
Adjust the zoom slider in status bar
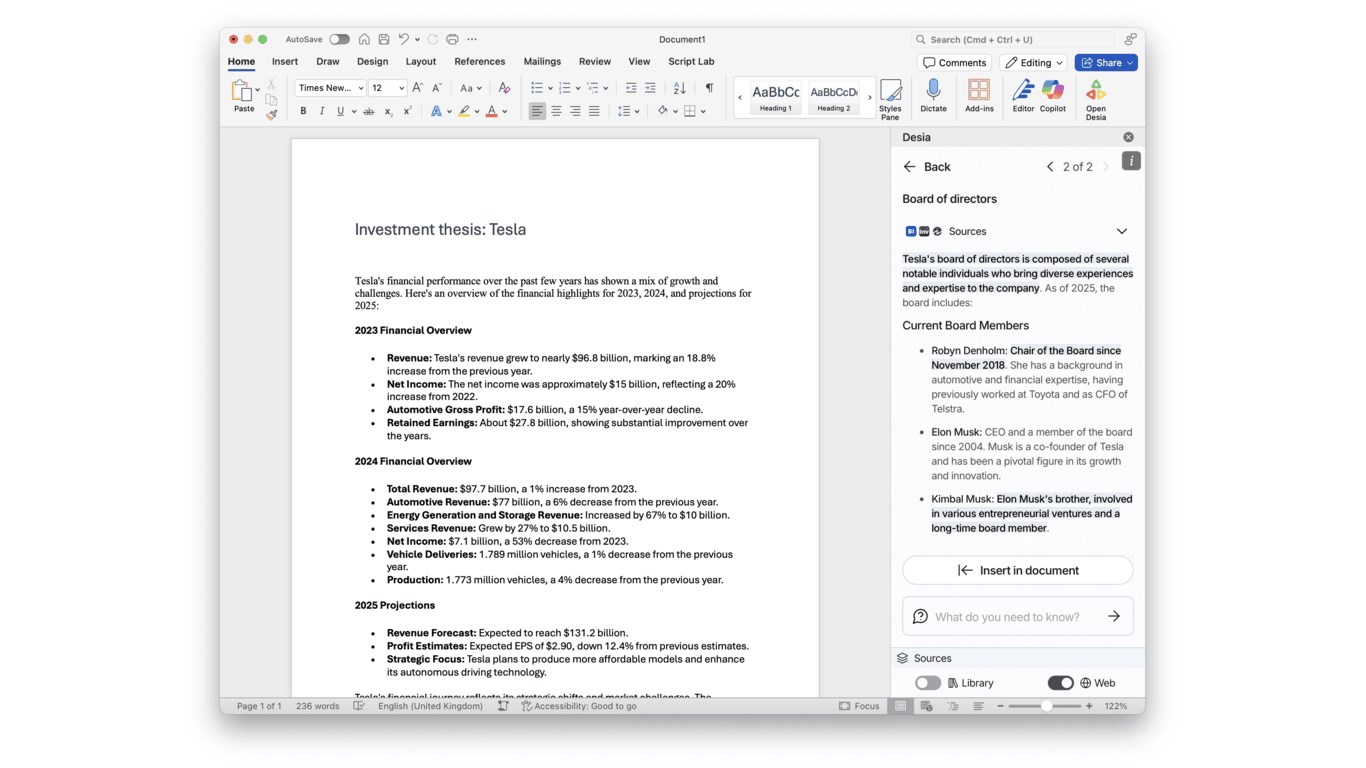tap(1045, 706)
